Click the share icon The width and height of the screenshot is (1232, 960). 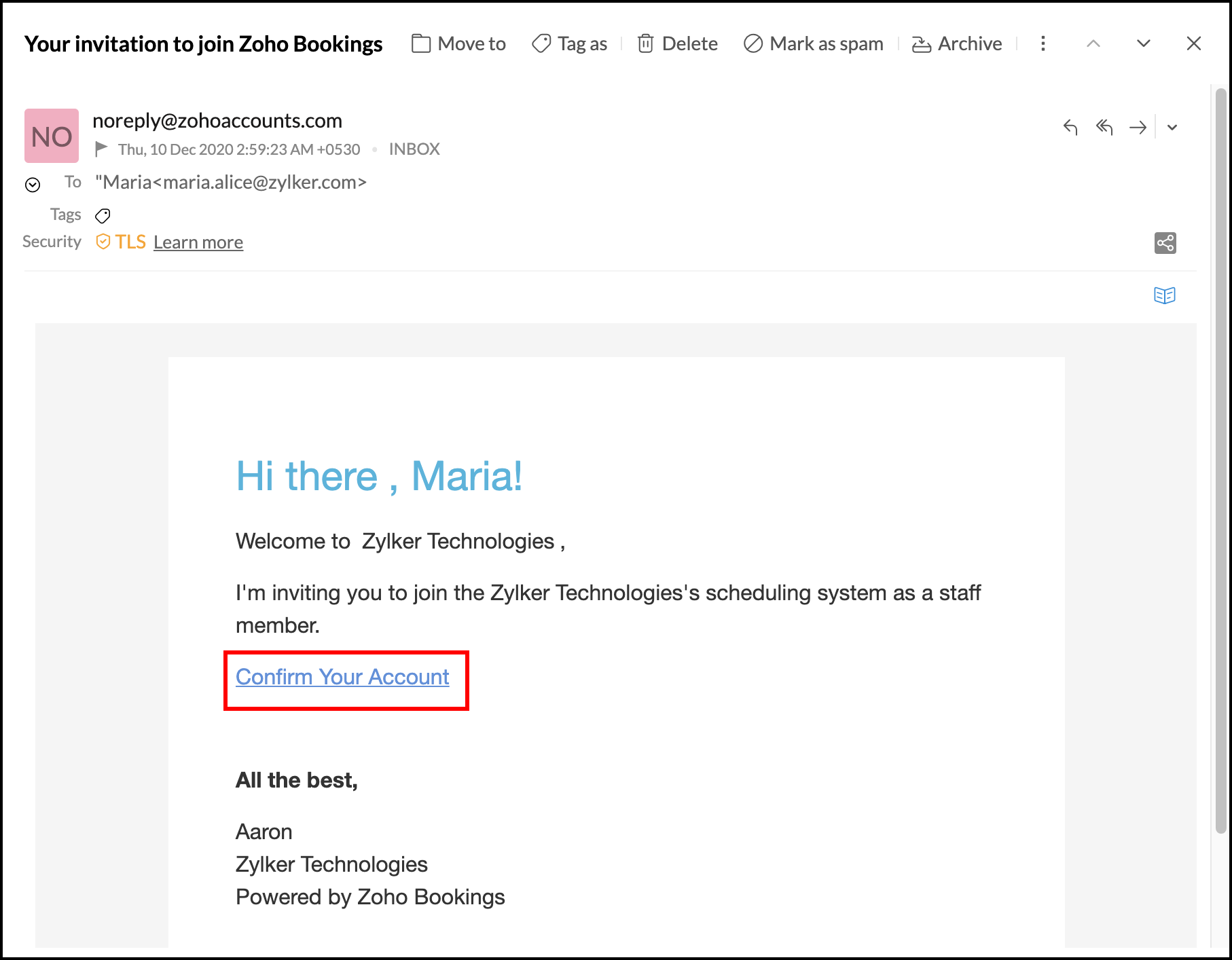(1165, 243)
